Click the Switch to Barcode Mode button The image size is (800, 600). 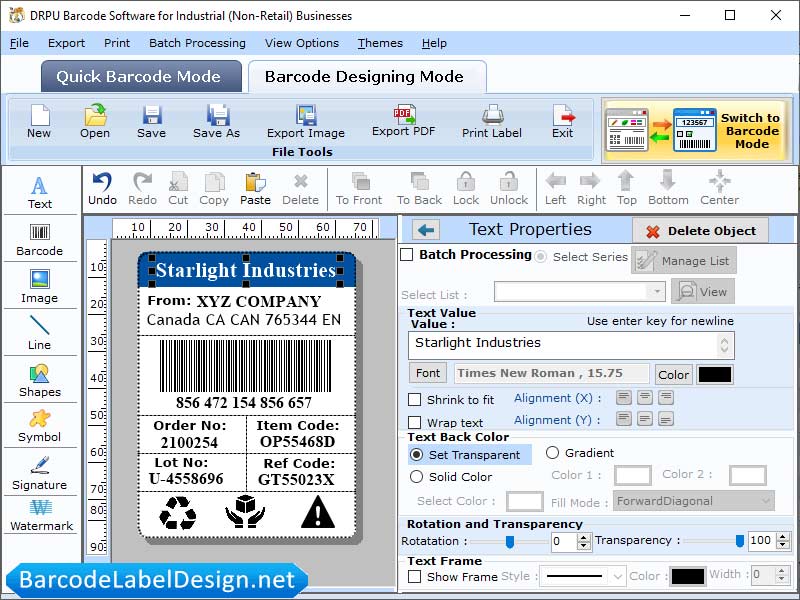(697, 131)
